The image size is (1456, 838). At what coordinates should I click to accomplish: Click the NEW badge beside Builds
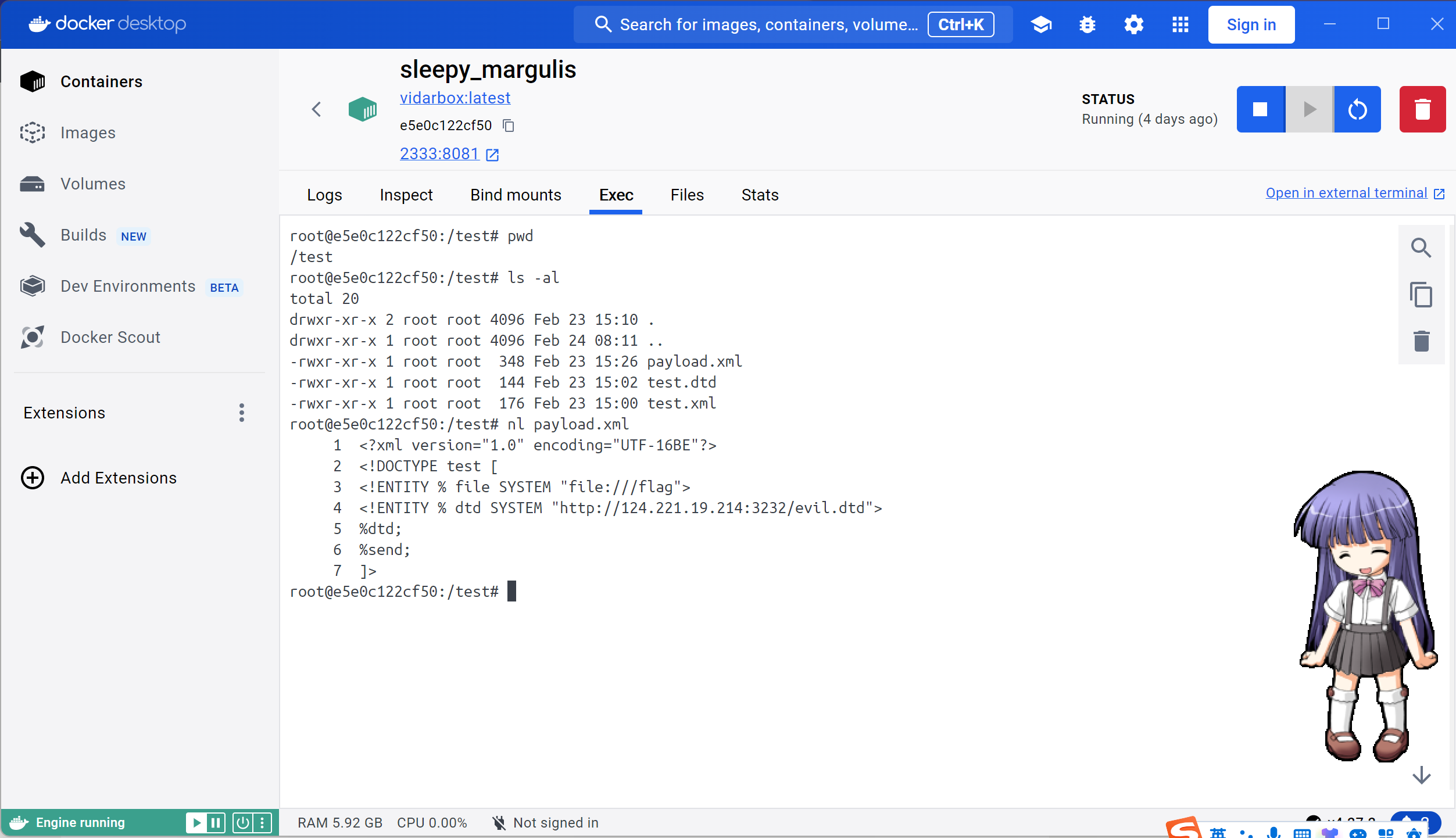[134, 237]
